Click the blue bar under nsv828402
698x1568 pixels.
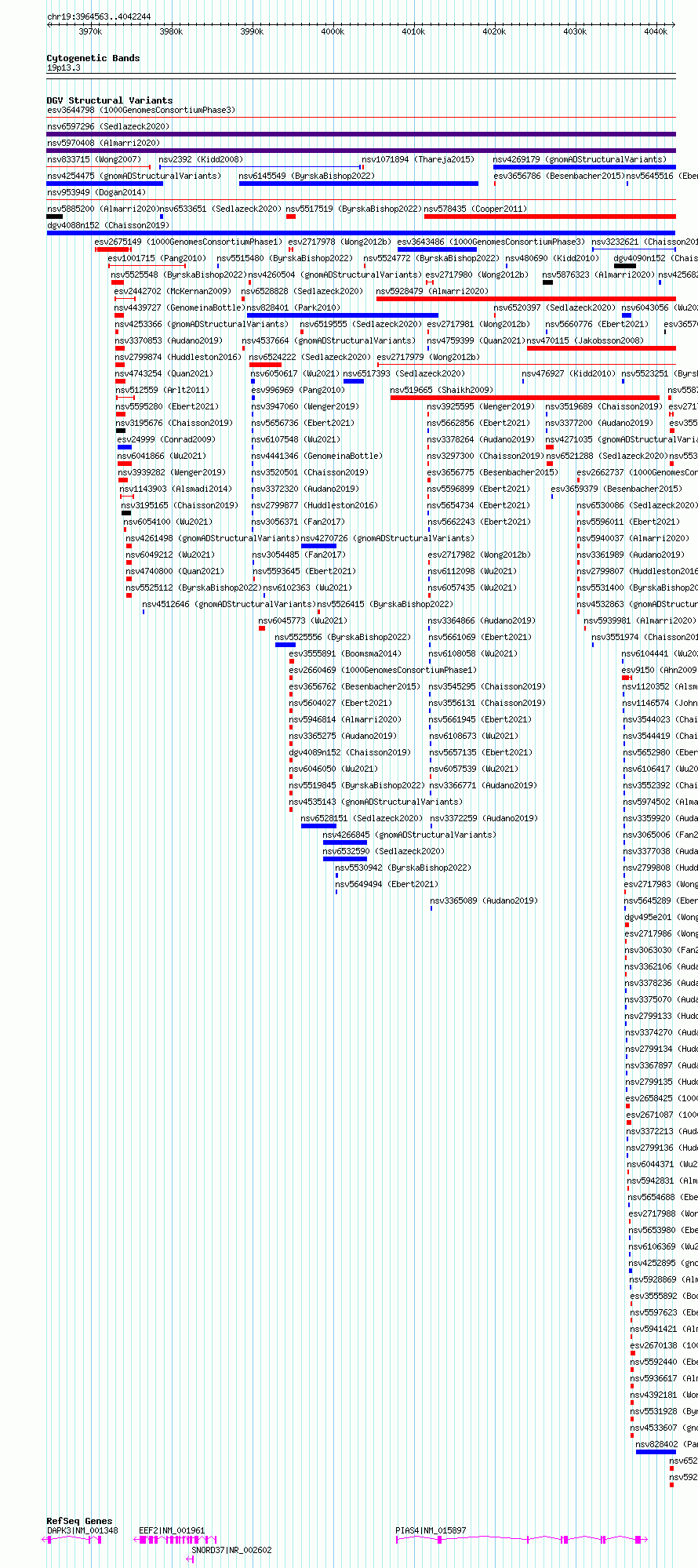click(x=656, y=1452)
